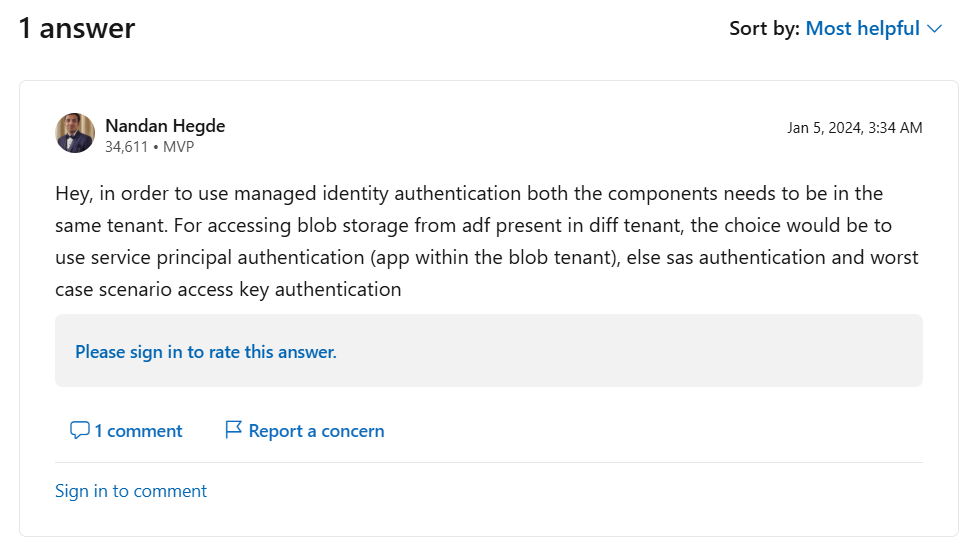Click the phrase same tenant in answer
The width and height of the screenshot is (970, 551).
[x=111, y=226]
